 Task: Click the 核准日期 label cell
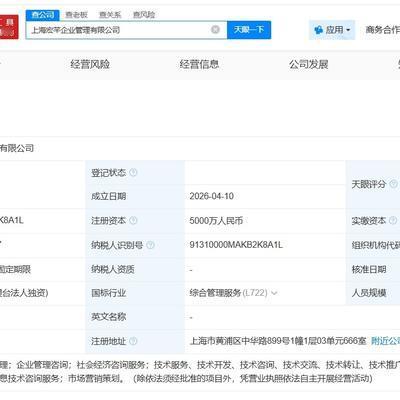pos(373,269)
